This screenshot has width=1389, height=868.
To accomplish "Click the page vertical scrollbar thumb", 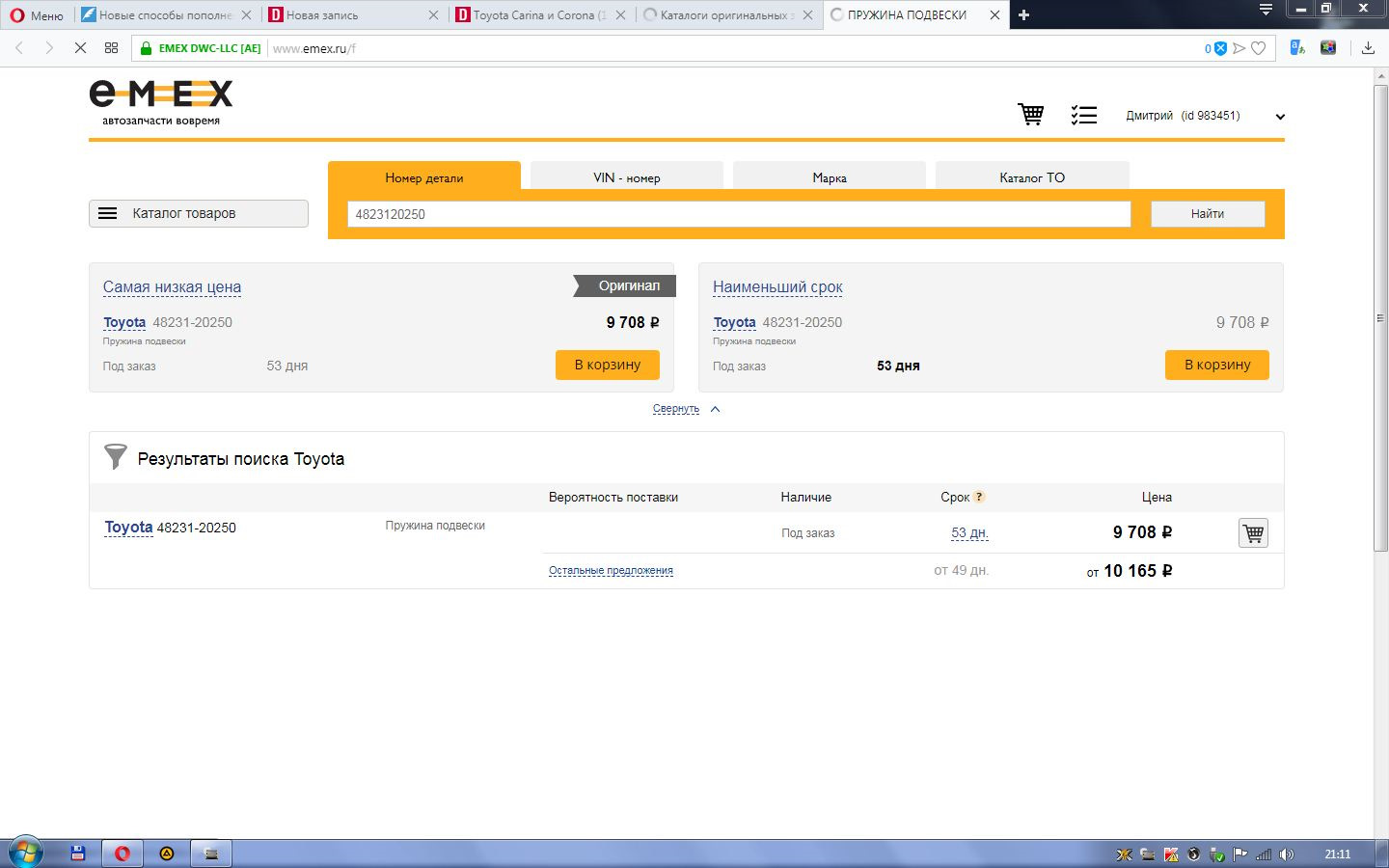I will [1380, 318].
